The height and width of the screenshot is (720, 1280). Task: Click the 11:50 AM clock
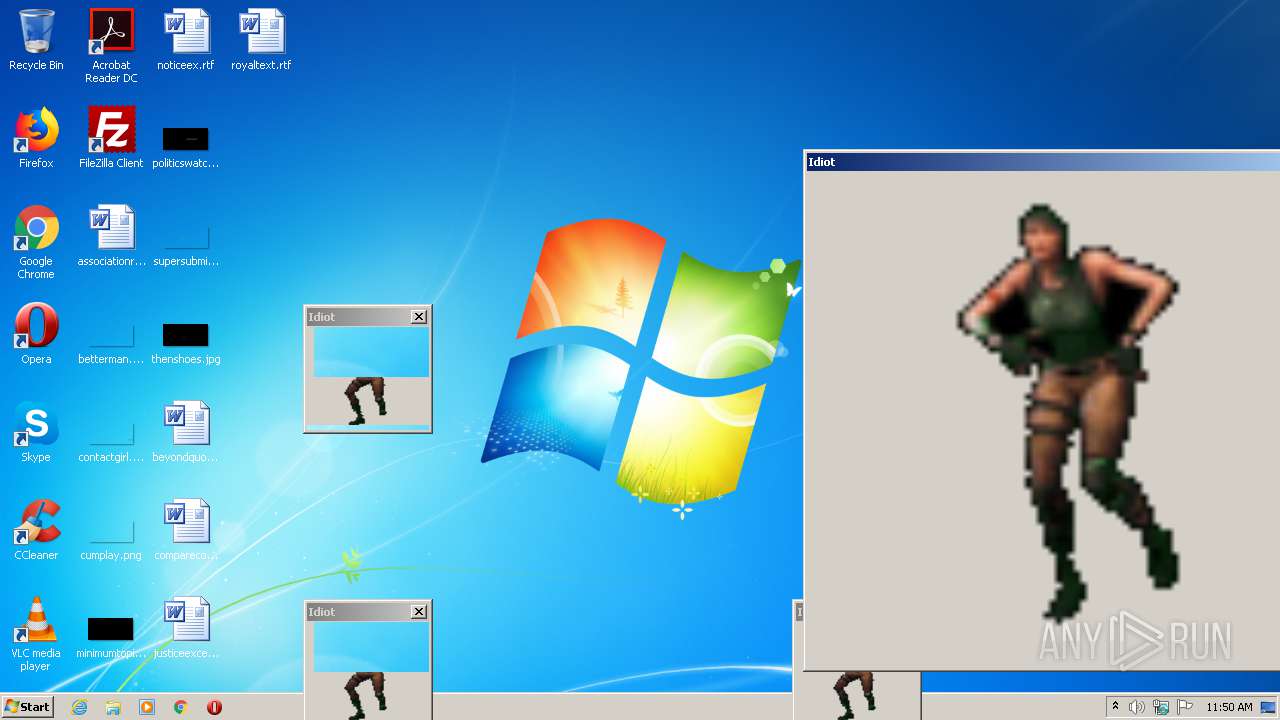coord(1229,707)
